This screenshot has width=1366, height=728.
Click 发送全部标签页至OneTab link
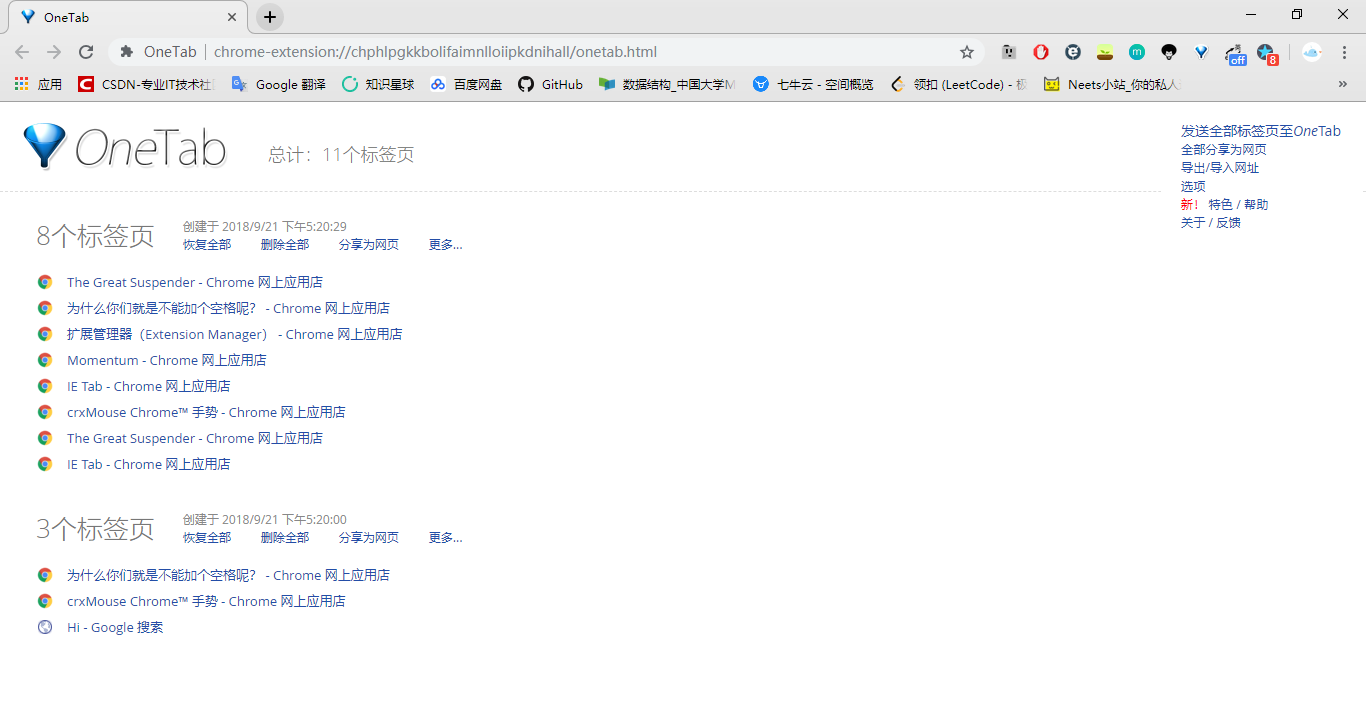tap(1260, 131)
